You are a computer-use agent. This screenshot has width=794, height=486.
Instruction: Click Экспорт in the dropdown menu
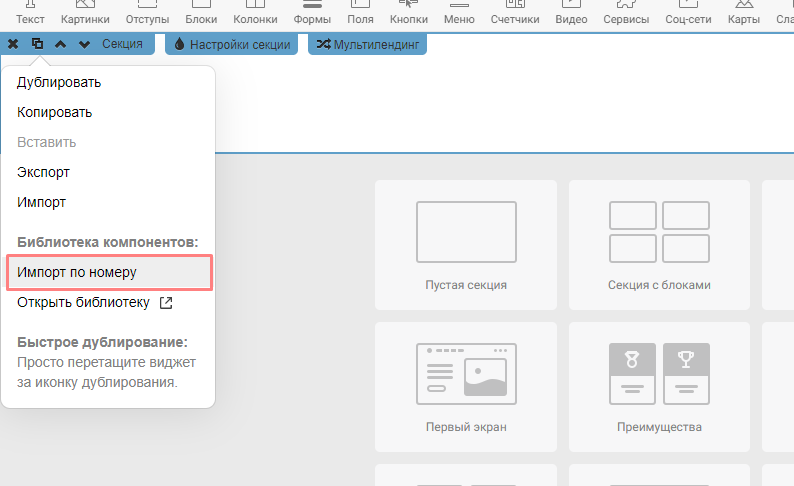point(43,172)
